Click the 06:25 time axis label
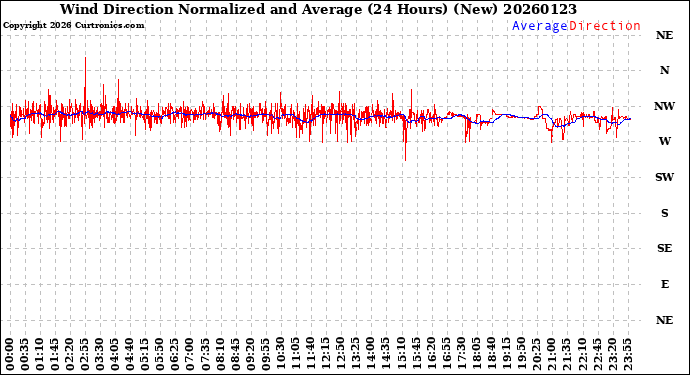Viewport: 690px width, 375px height. point(176,354)
